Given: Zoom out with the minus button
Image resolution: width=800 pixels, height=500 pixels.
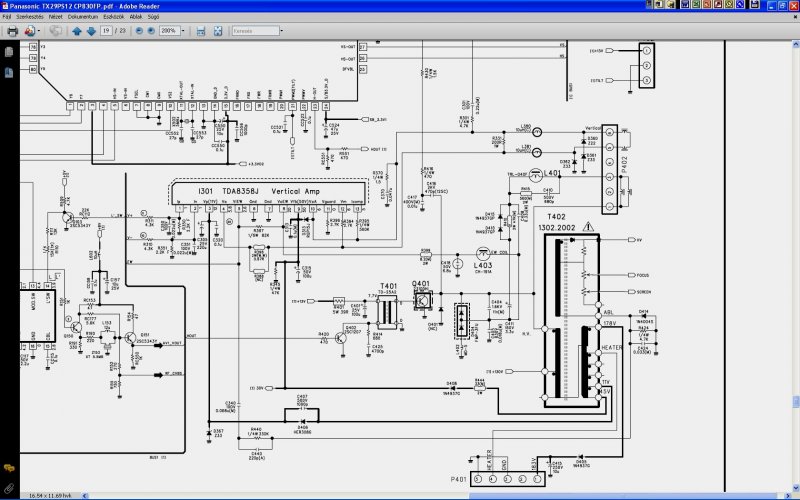Looking at the screenshot, I should tap(139, 31).
